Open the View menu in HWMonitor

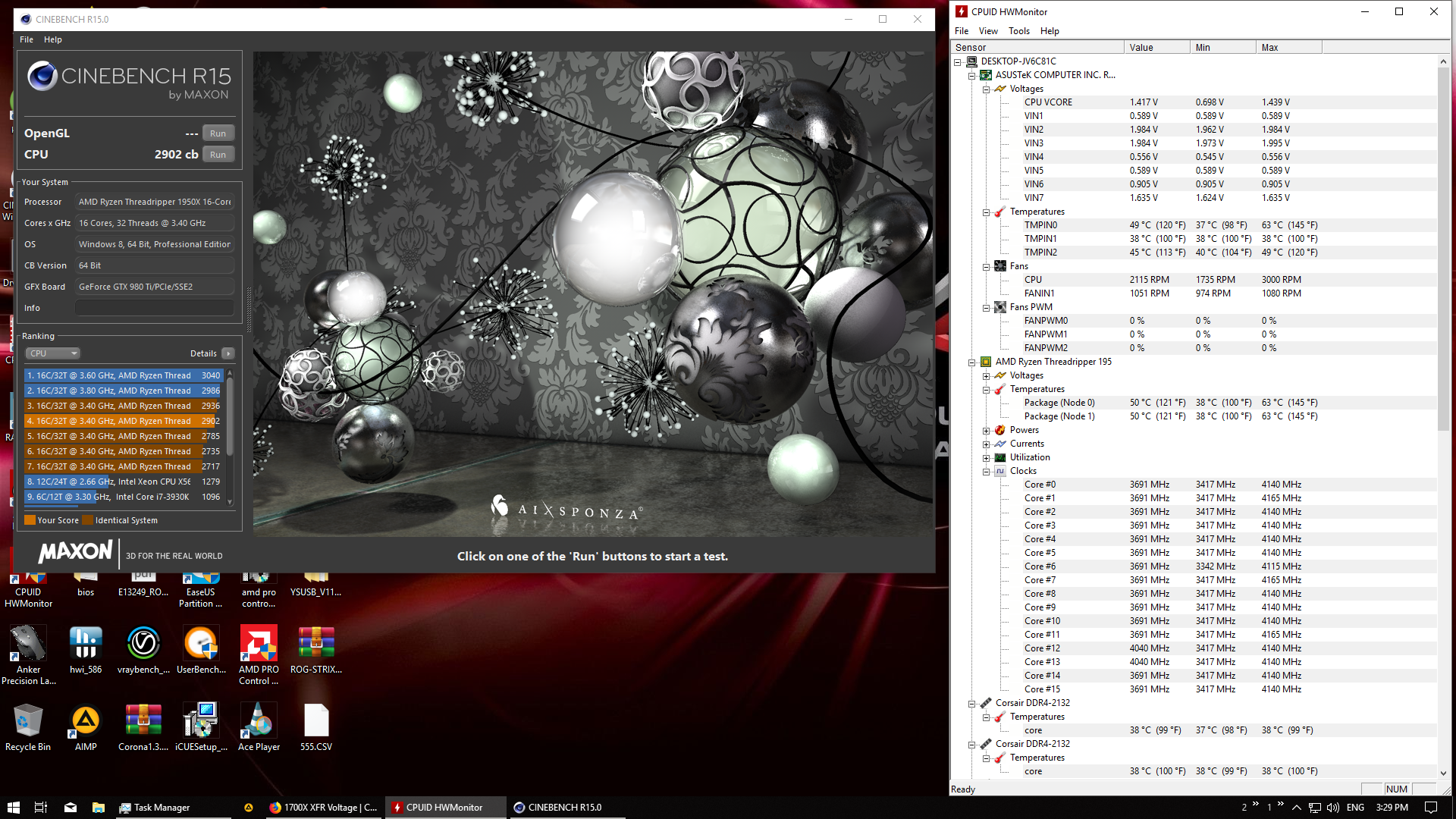[988, 31]
